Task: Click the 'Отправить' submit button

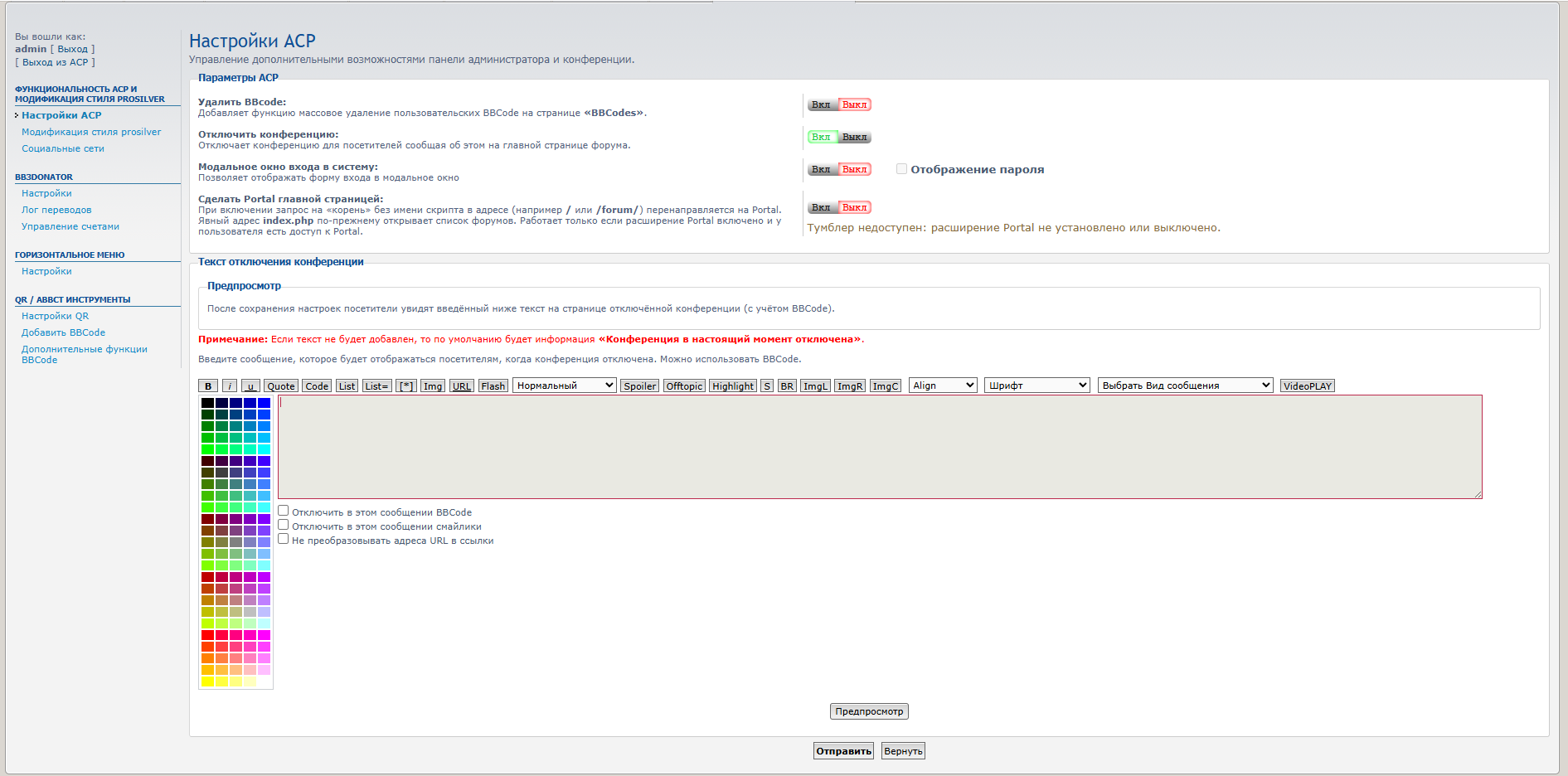Action: tap(843, 751)
